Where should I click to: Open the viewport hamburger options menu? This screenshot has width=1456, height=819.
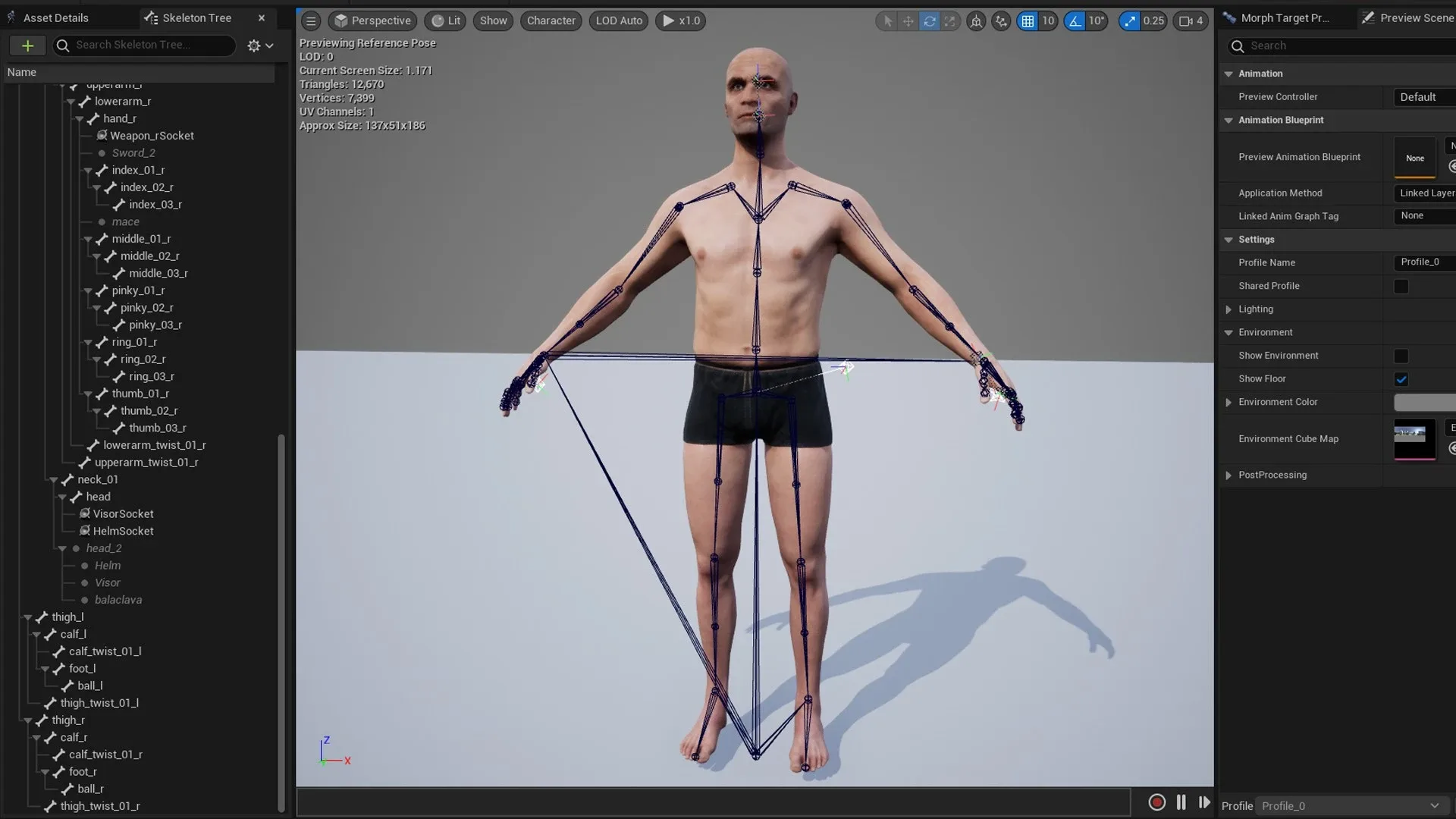(x=311, y=21)
